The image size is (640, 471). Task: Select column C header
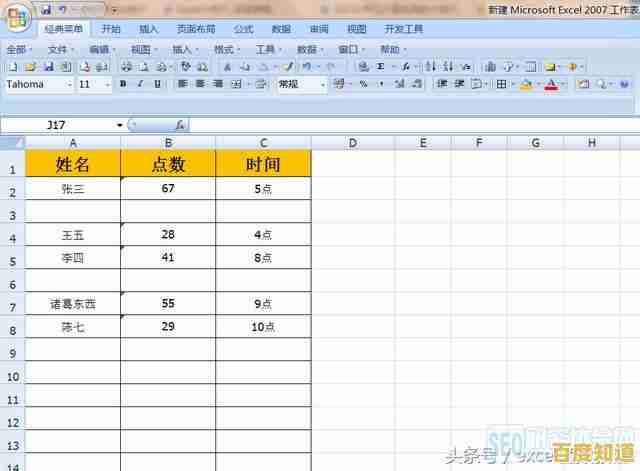click(263, 143)
